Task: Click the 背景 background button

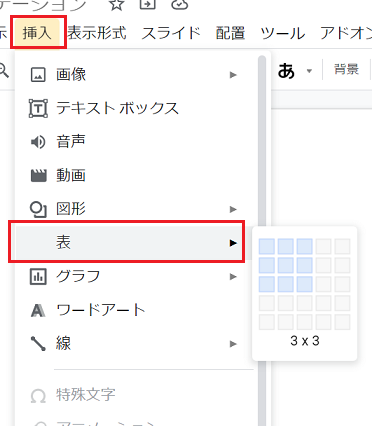Action: [346, 70]
